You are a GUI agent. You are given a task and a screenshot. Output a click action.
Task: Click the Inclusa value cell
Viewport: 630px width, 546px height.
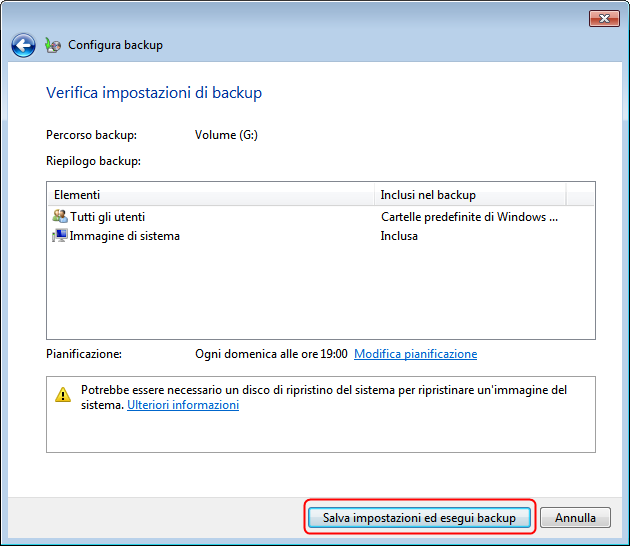pyautogui.click(x=399, y=236)
